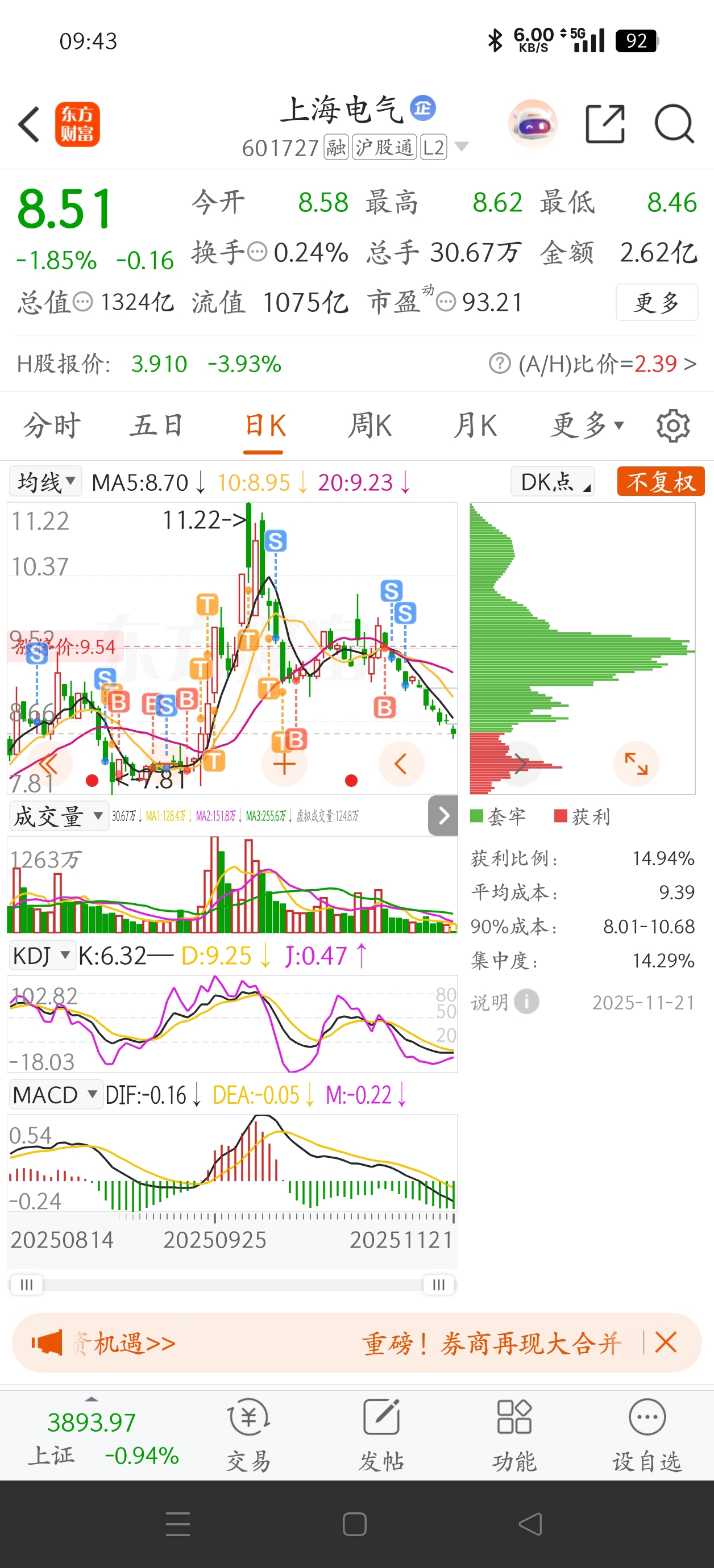This screenshot has height=1568, width=714.
Task: Tap the help question mark near A/H比价
Action: pos(500,364)
